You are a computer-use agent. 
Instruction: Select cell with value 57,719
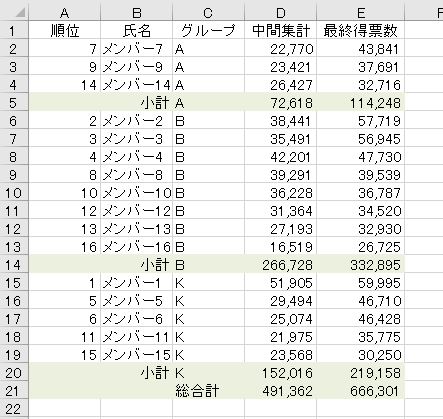point(360,121)
